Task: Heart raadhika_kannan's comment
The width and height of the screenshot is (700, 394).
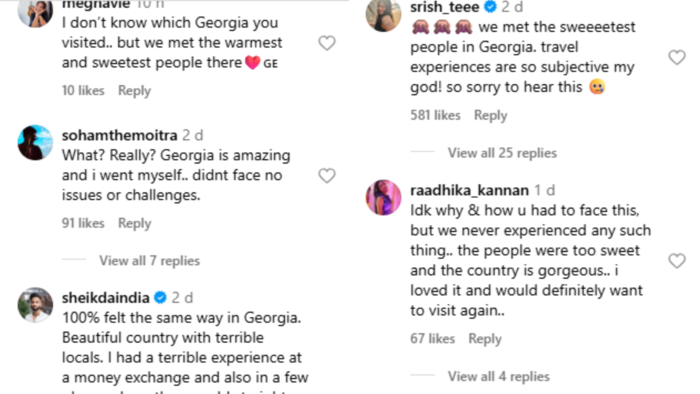Action: [x=677, y=261]
